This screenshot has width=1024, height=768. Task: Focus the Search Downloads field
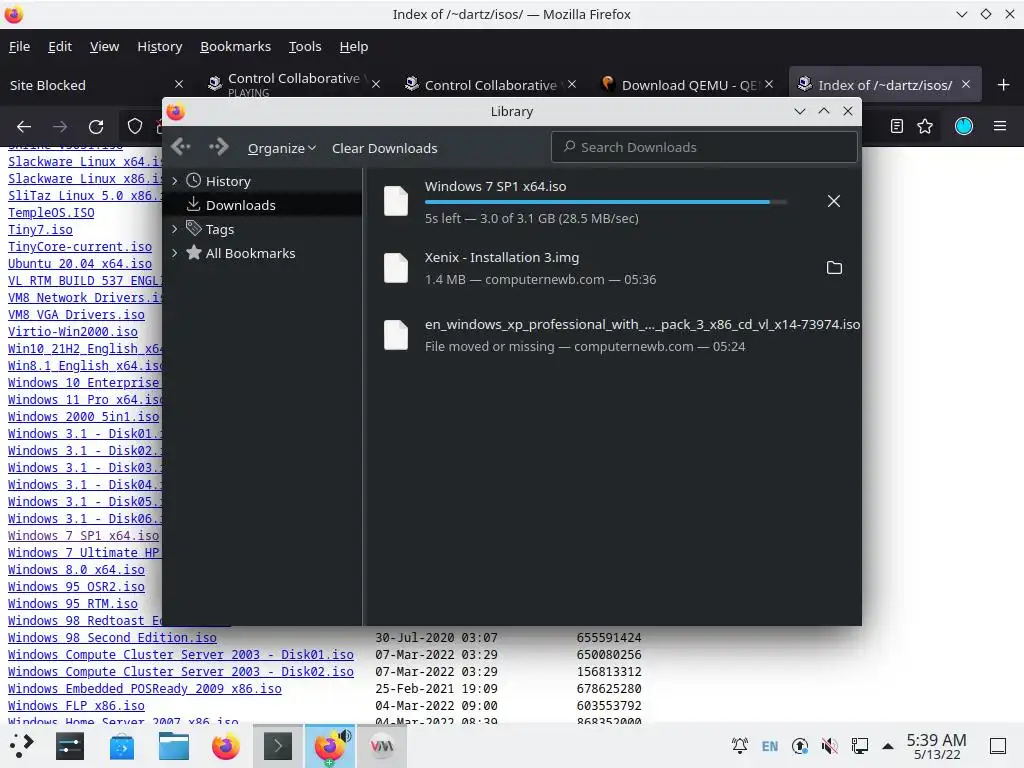pyautogui.click(x=704, y=148)
